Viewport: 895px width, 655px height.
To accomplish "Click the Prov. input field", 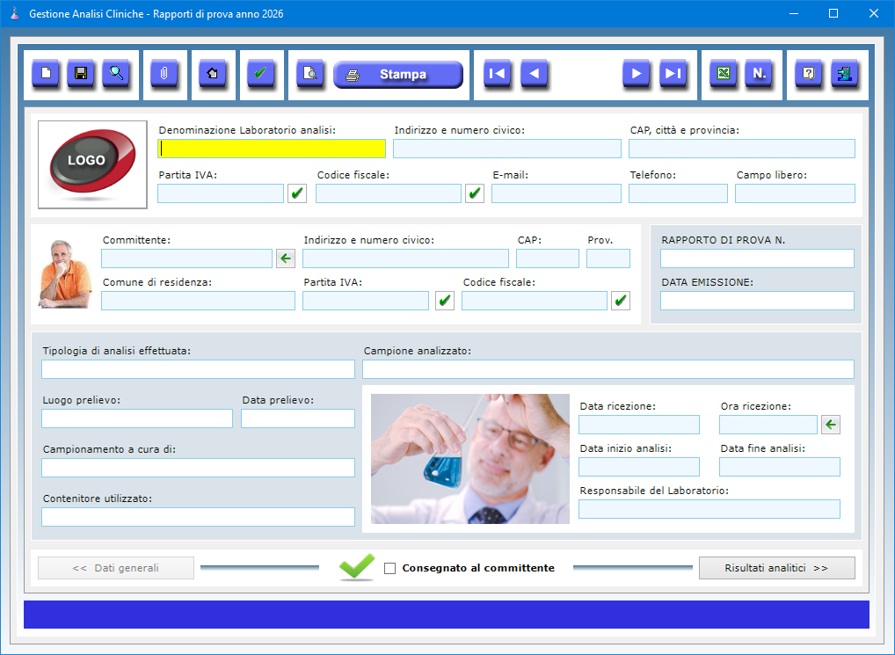I will point(608,258).
